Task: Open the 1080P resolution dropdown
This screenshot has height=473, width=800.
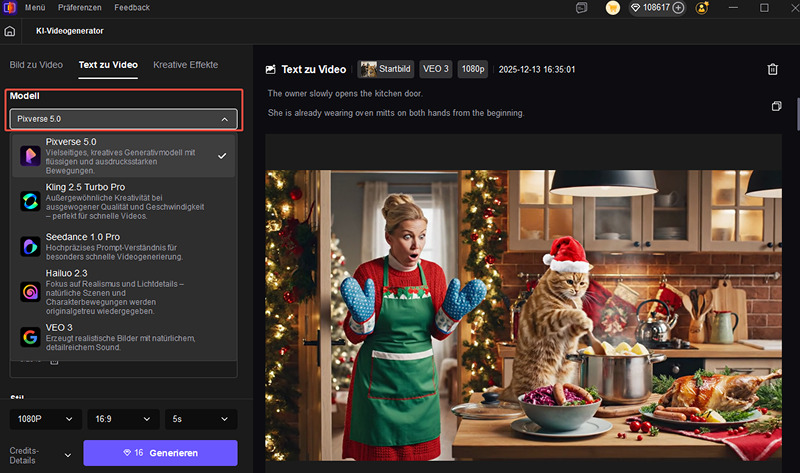Action: tap(45, 419)
